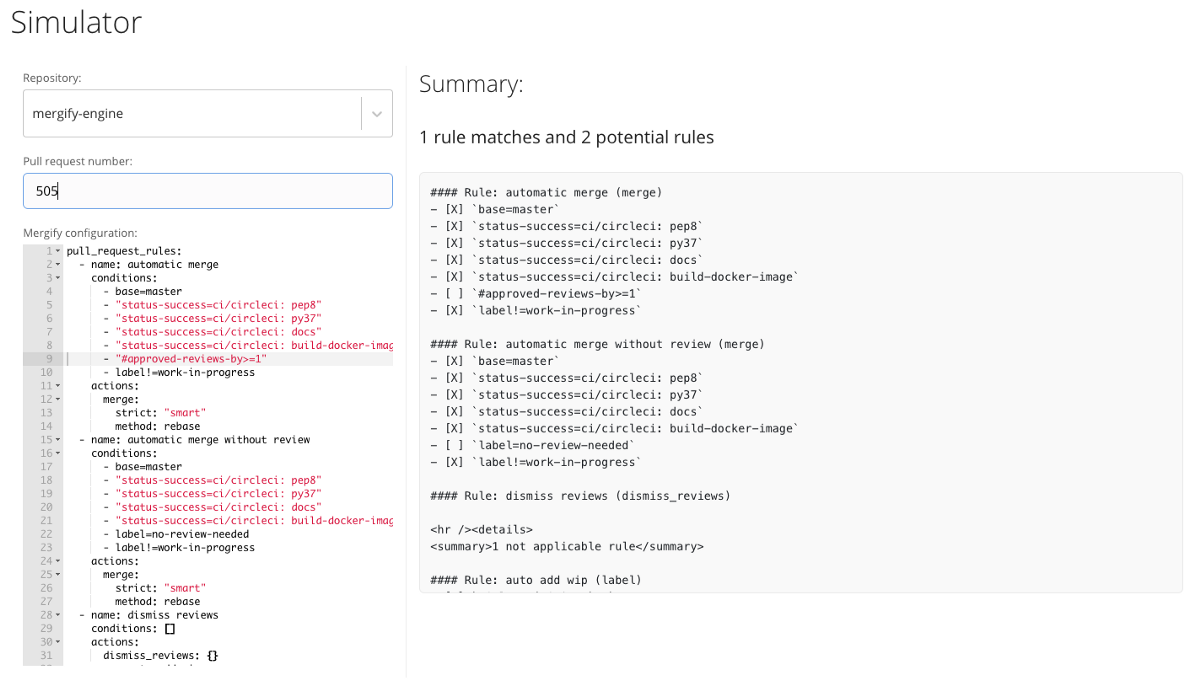The image size is (1200, 680).
Task: Click the dismiss_reviews line in editor
Action: 160,656
